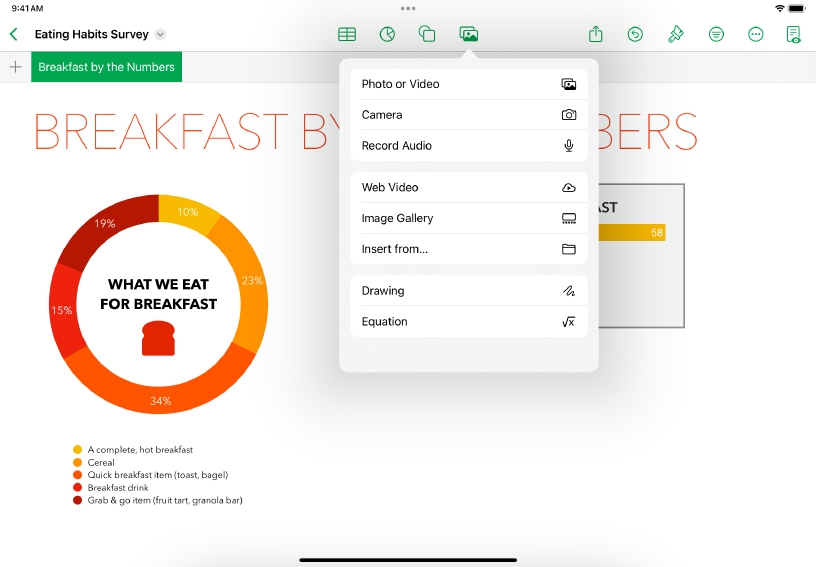Viewport: 816px width, 567px height.
Task: Select Web Video from menu
Action: 468,187
